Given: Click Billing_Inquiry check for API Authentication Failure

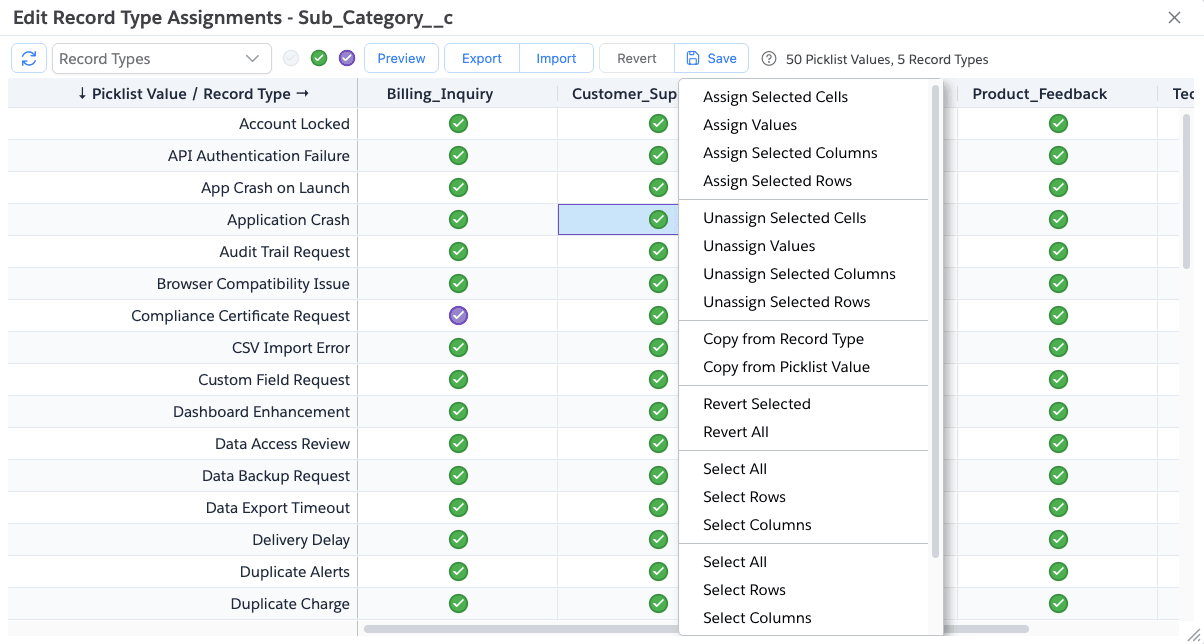Looking at the screenshot, I should tap(458, 156).
